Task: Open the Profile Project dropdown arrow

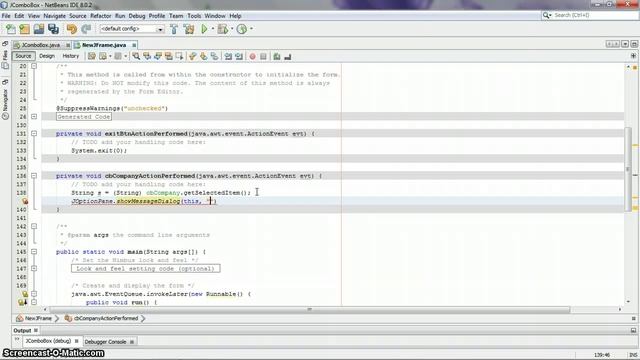Action: (251, 29)
